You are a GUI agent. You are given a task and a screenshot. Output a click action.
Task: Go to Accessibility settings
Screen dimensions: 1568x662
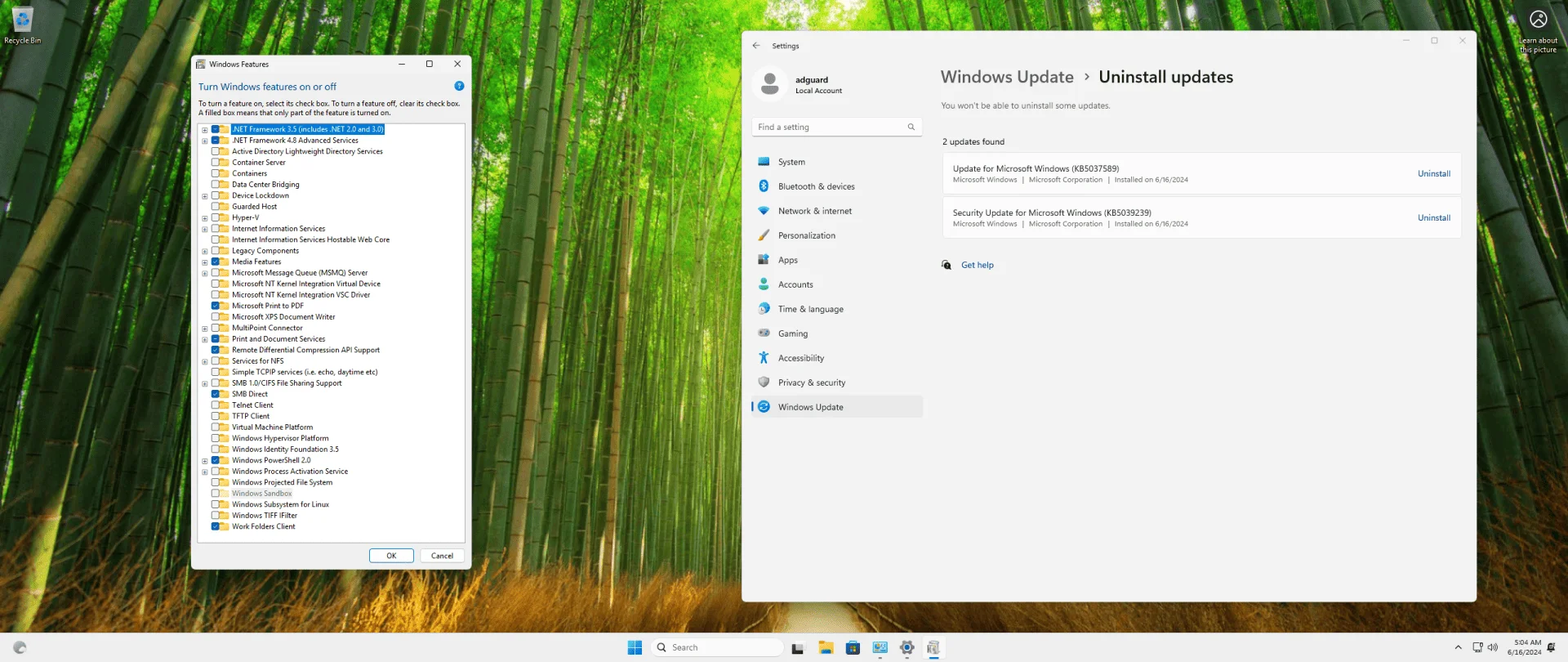837,358
